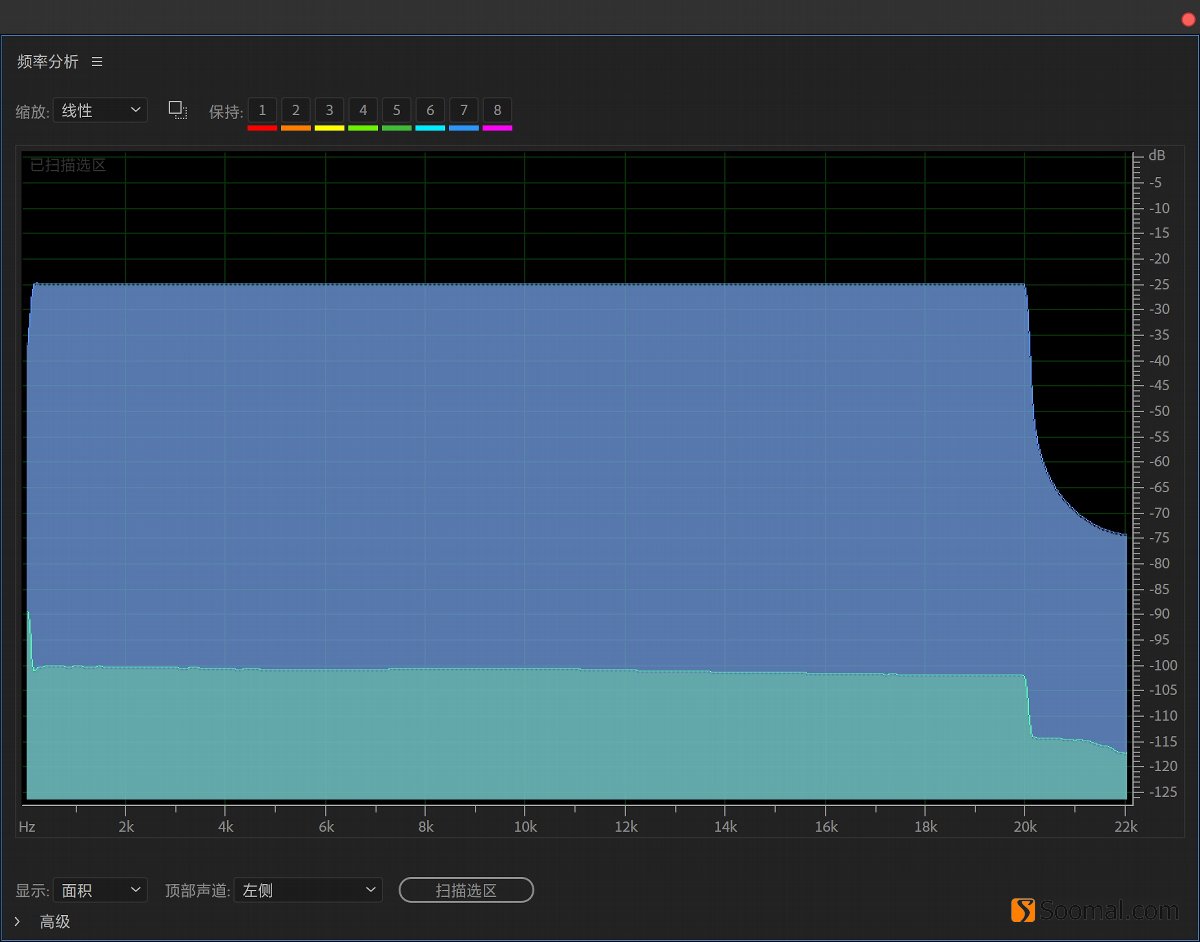Click the copy frequency data icon
The width and height of the screenshot is (1200, 942).
177,110
